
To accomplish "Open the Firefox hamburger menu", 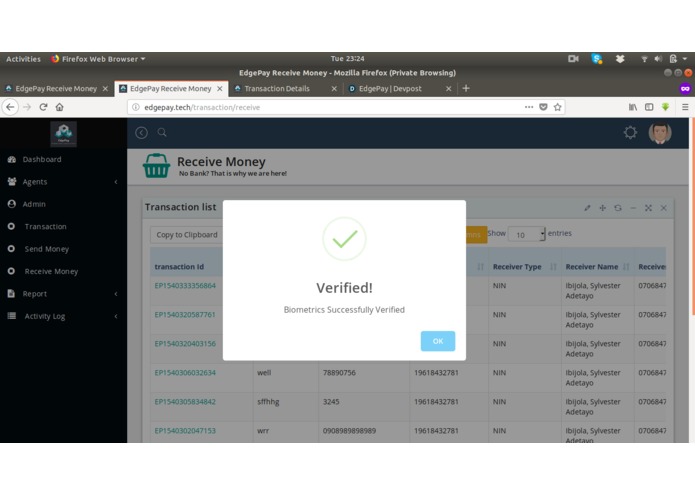I will (x=685, y=107).
